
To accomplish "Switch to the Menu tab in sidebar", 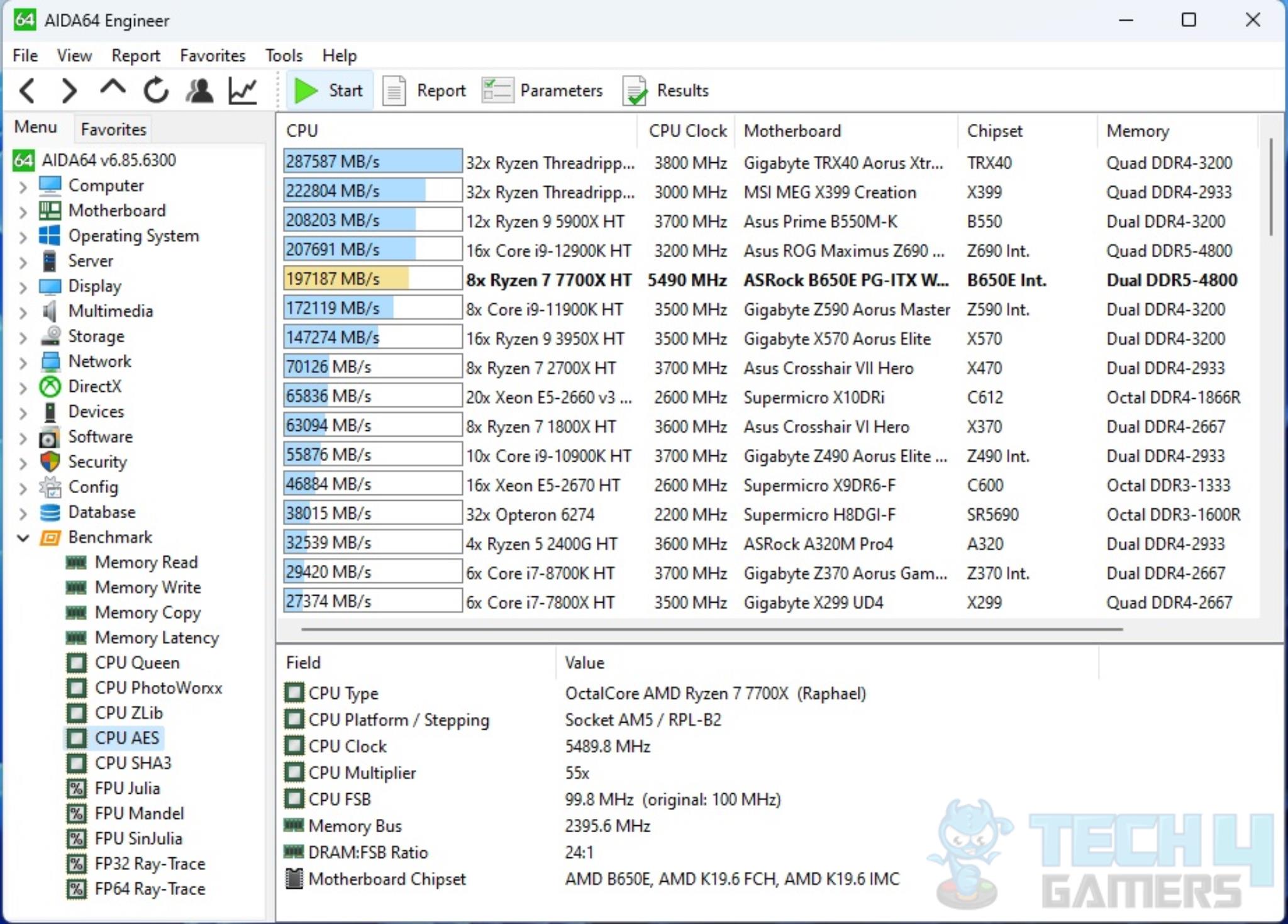I will point(36,128).
